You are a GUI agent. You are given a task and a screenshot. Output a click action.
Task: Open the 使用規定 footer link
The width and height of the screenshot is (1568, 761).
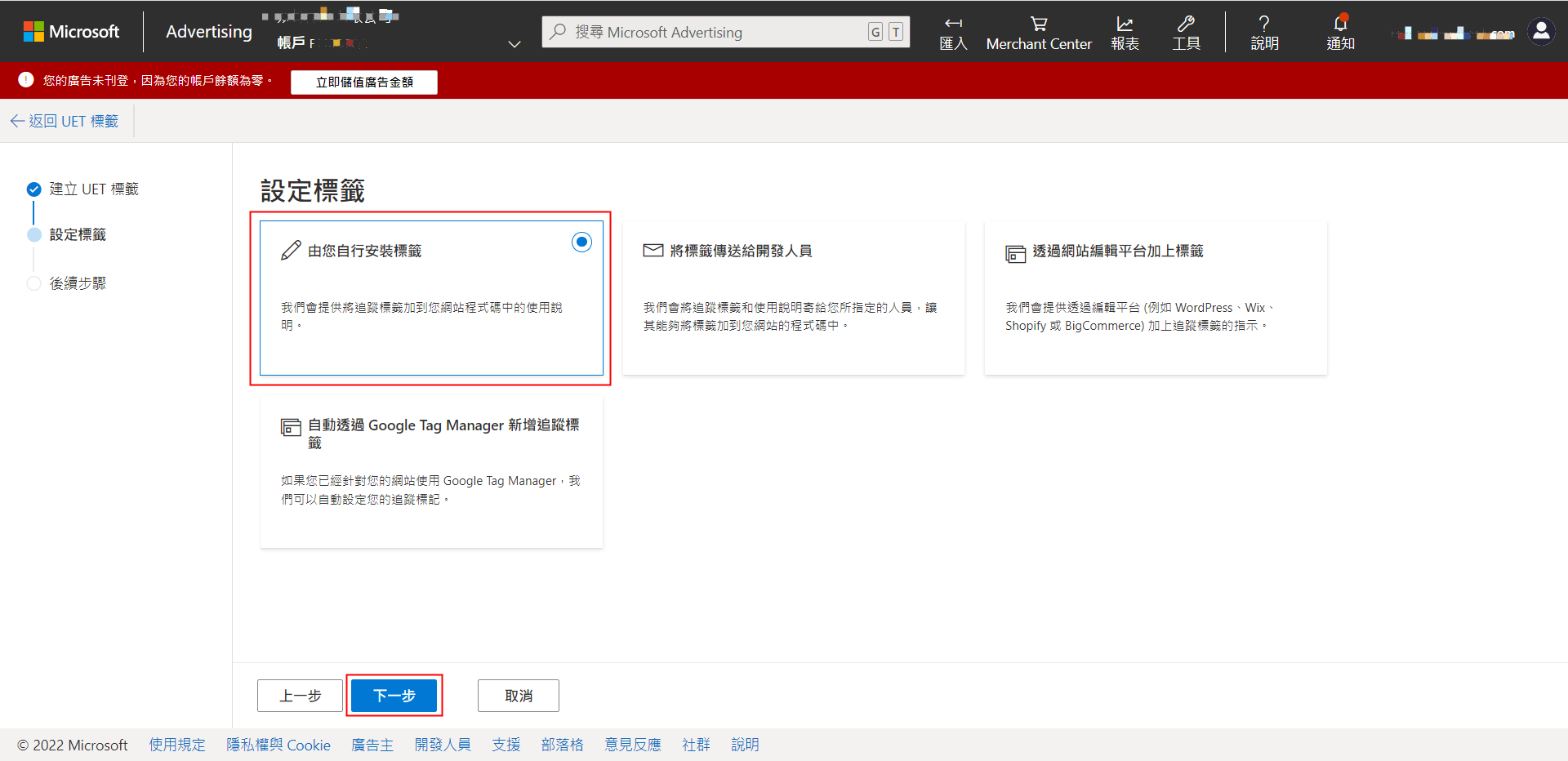[177, 745]
